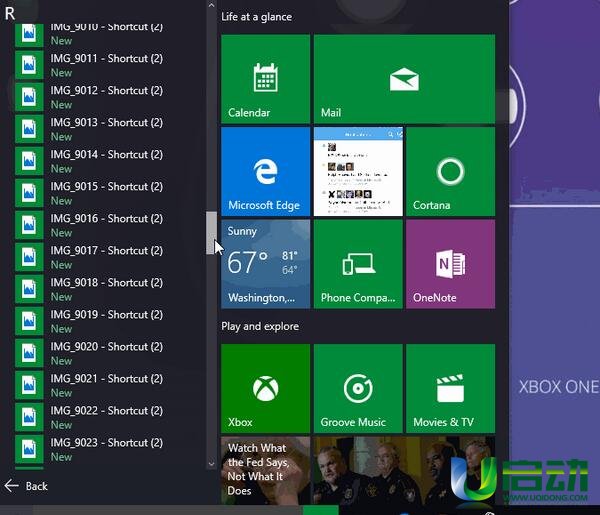Open the Cortana tile
The height and width of the screenshot is (515, 600).
(451, 171)
